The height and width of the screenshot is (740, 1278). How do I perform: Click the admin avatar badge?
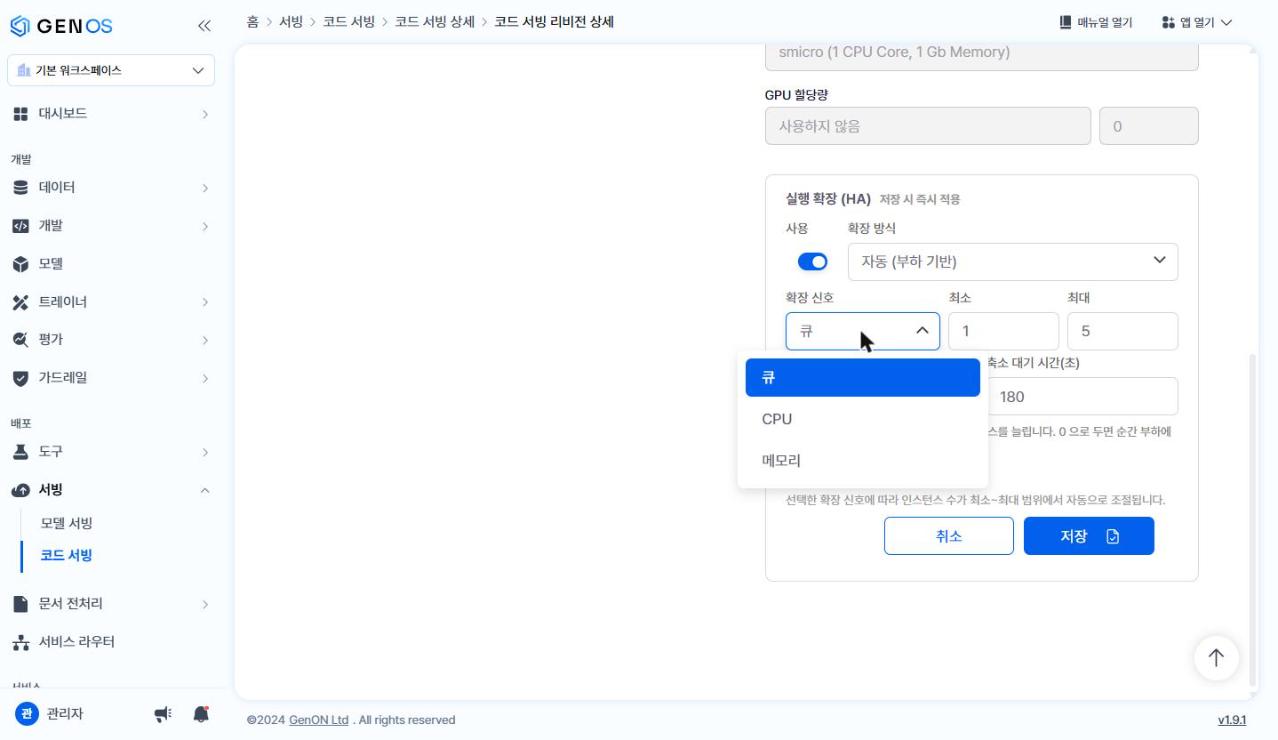pos(27,713)
